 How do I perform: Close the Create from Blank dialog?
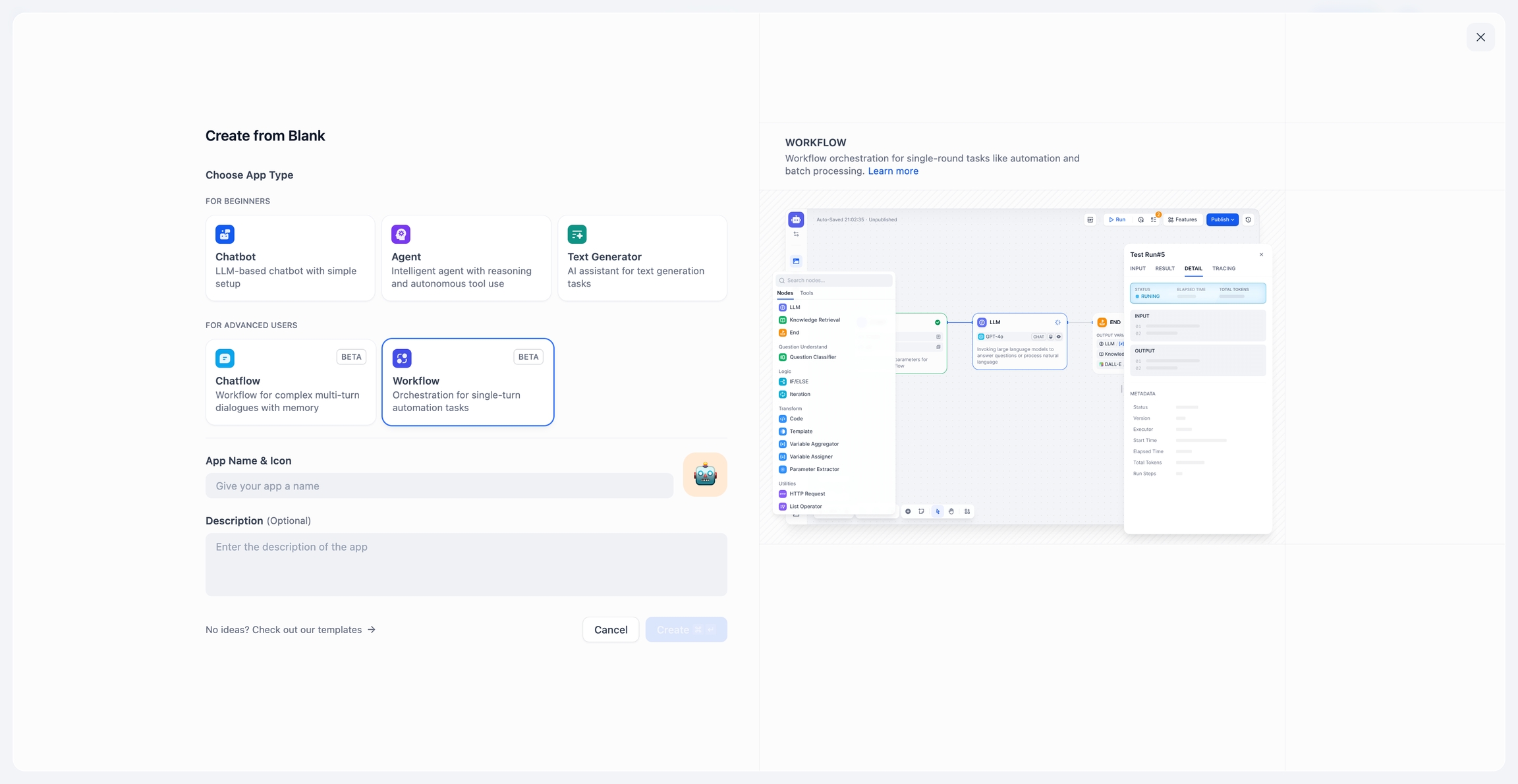1480,37
